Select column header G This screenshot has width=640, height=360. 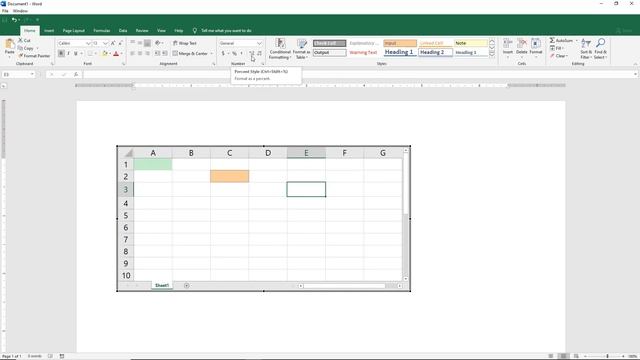pyautogui.click(x=383, y=153)
